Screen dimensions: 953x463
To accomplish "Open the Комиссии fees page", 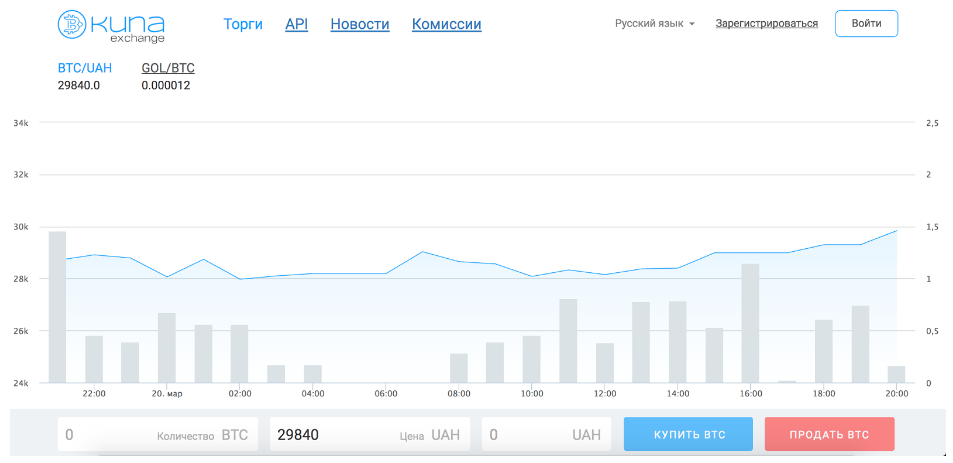I will click(447, 24).
